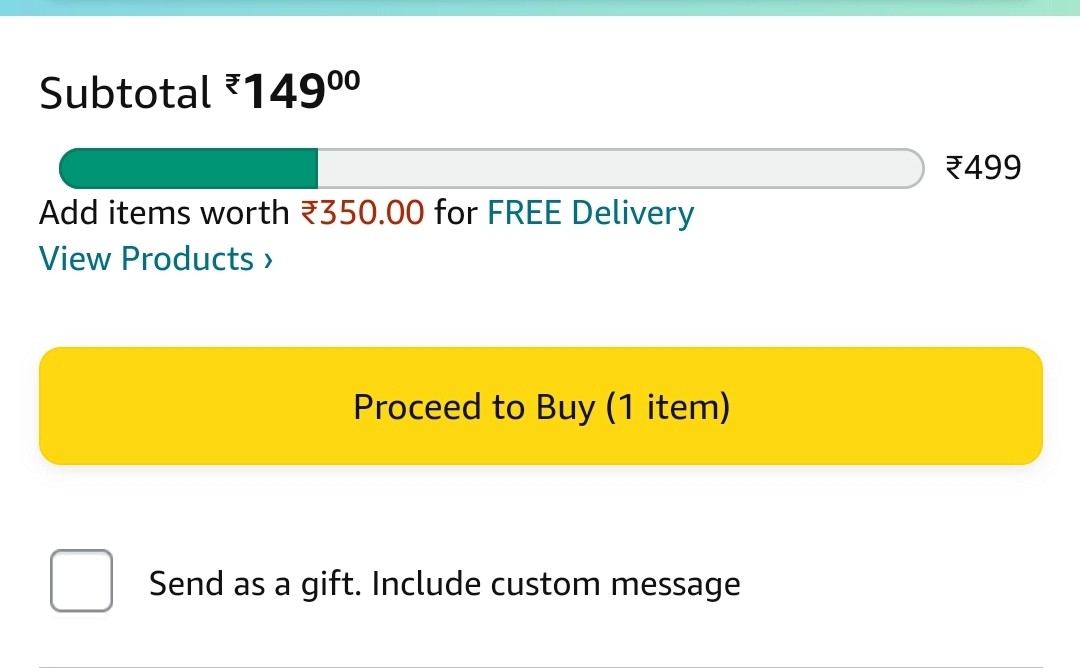The width and height of the screenshot is (1080, 668).
Task: Click the rounded right end of progress bar
Action: [x=910, y=168]
